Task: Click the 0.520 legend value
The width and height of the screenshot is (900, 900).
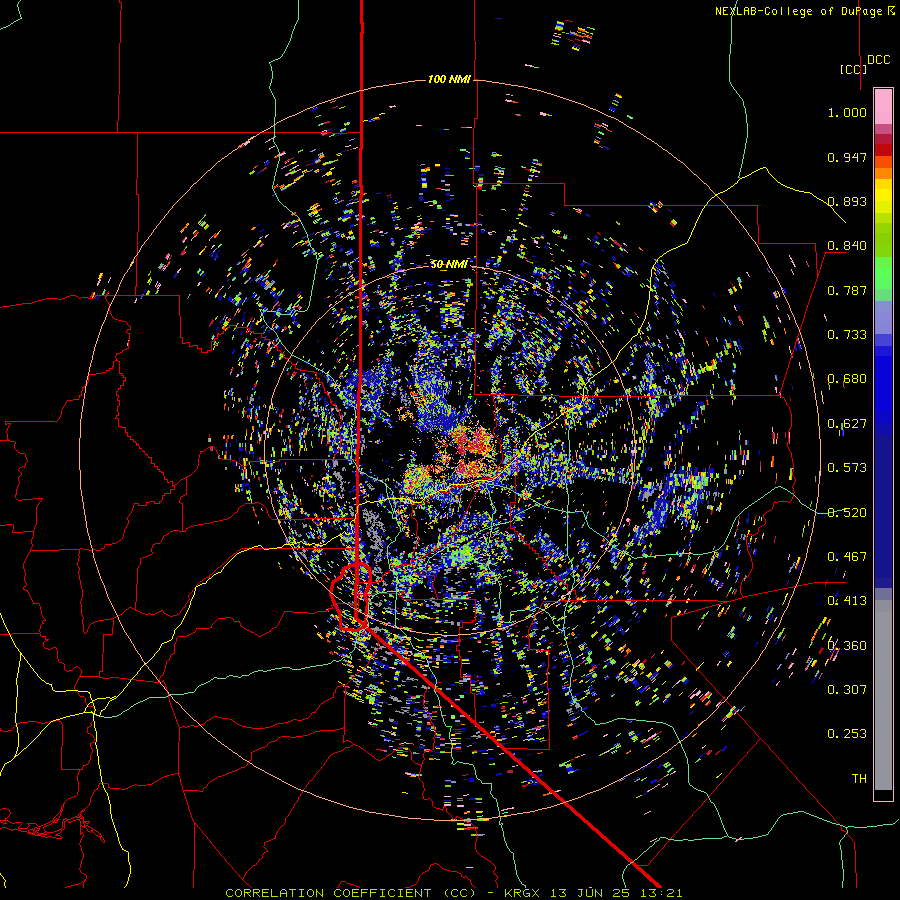Action: pos(847,513)
